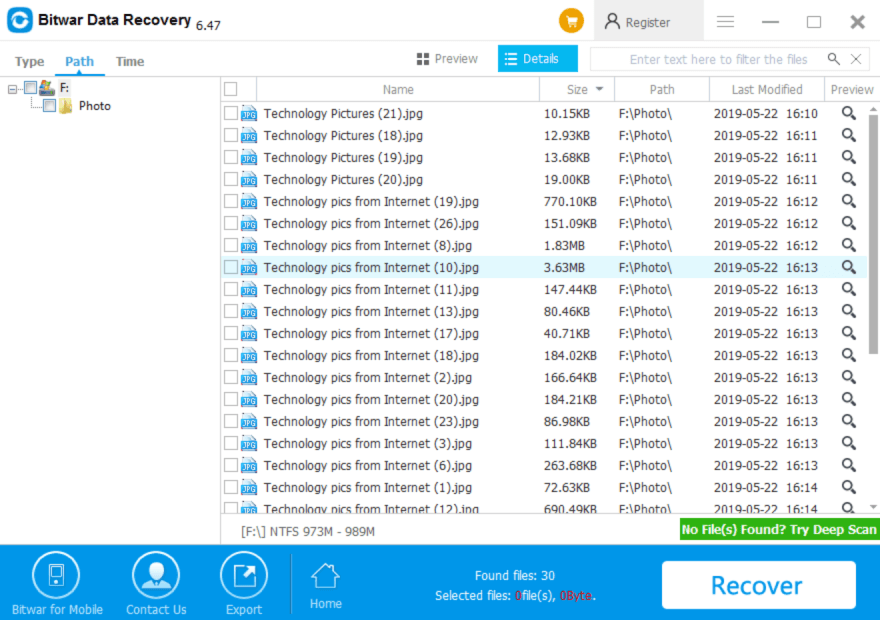Screen dimensions: 880x620
Task: Preview Technology pics from Internet (10).jpg magnifier
Action: tap(849, 267)
